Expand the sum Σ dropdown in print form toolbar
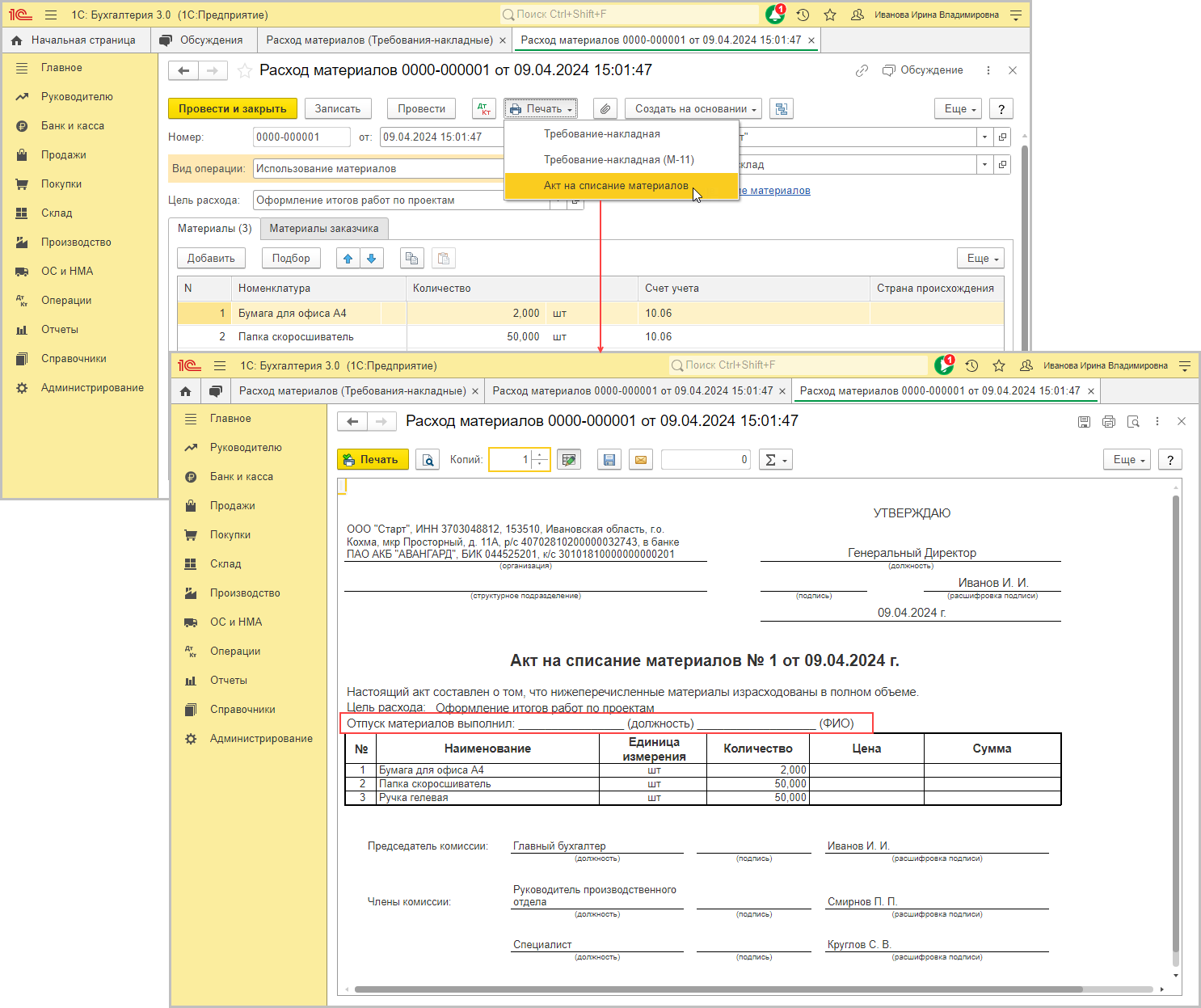 tap(776, 459)
